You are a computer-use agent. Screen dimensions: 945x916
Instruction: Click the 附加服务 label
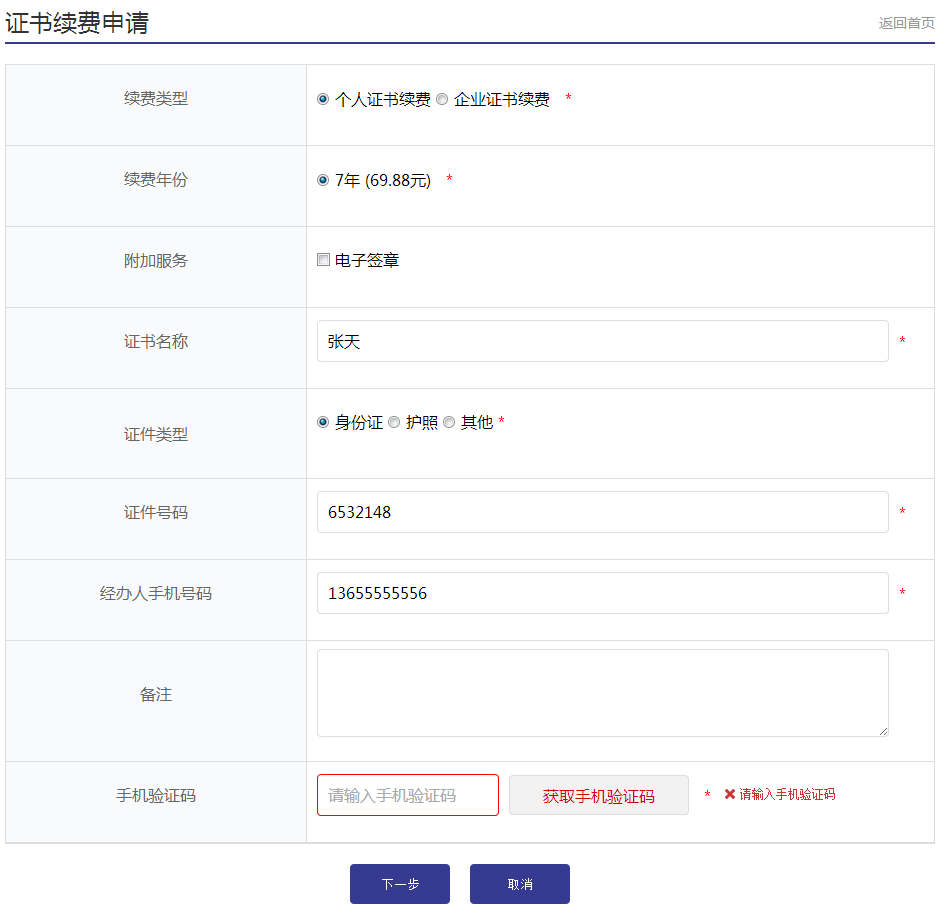click(156, 260)
